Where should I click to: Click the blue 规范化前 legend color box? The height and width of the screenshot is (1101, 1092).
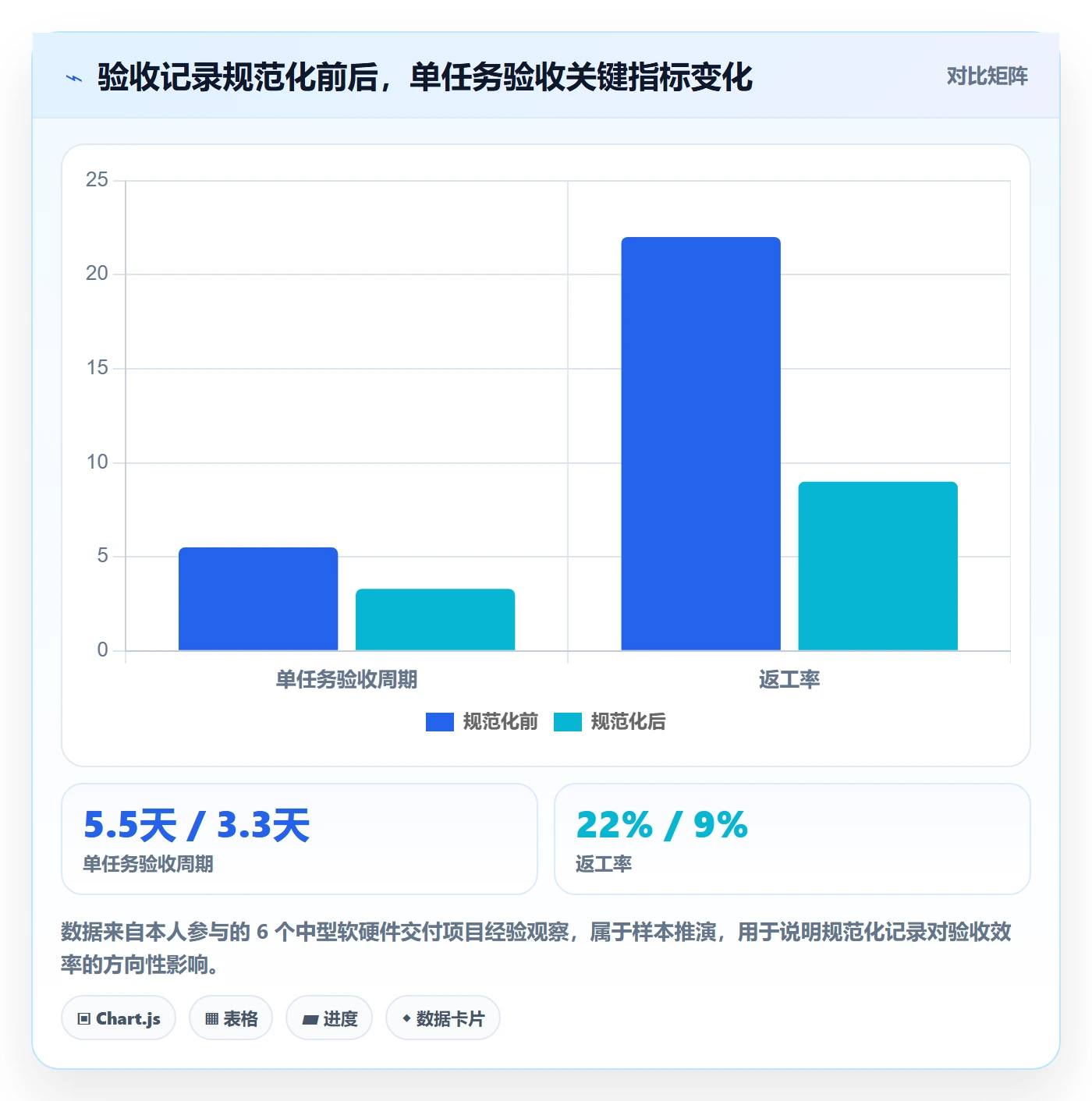coord(440,722)
